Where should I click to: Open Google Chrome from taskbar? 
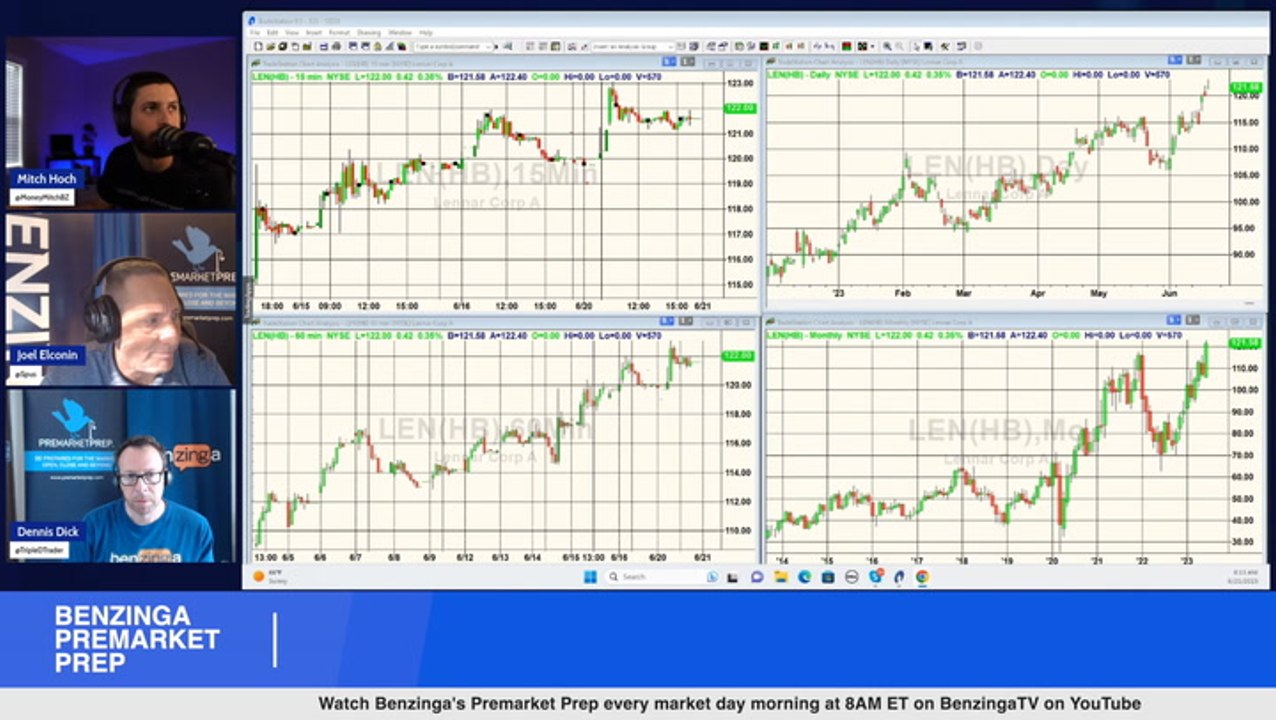point(921,577)
